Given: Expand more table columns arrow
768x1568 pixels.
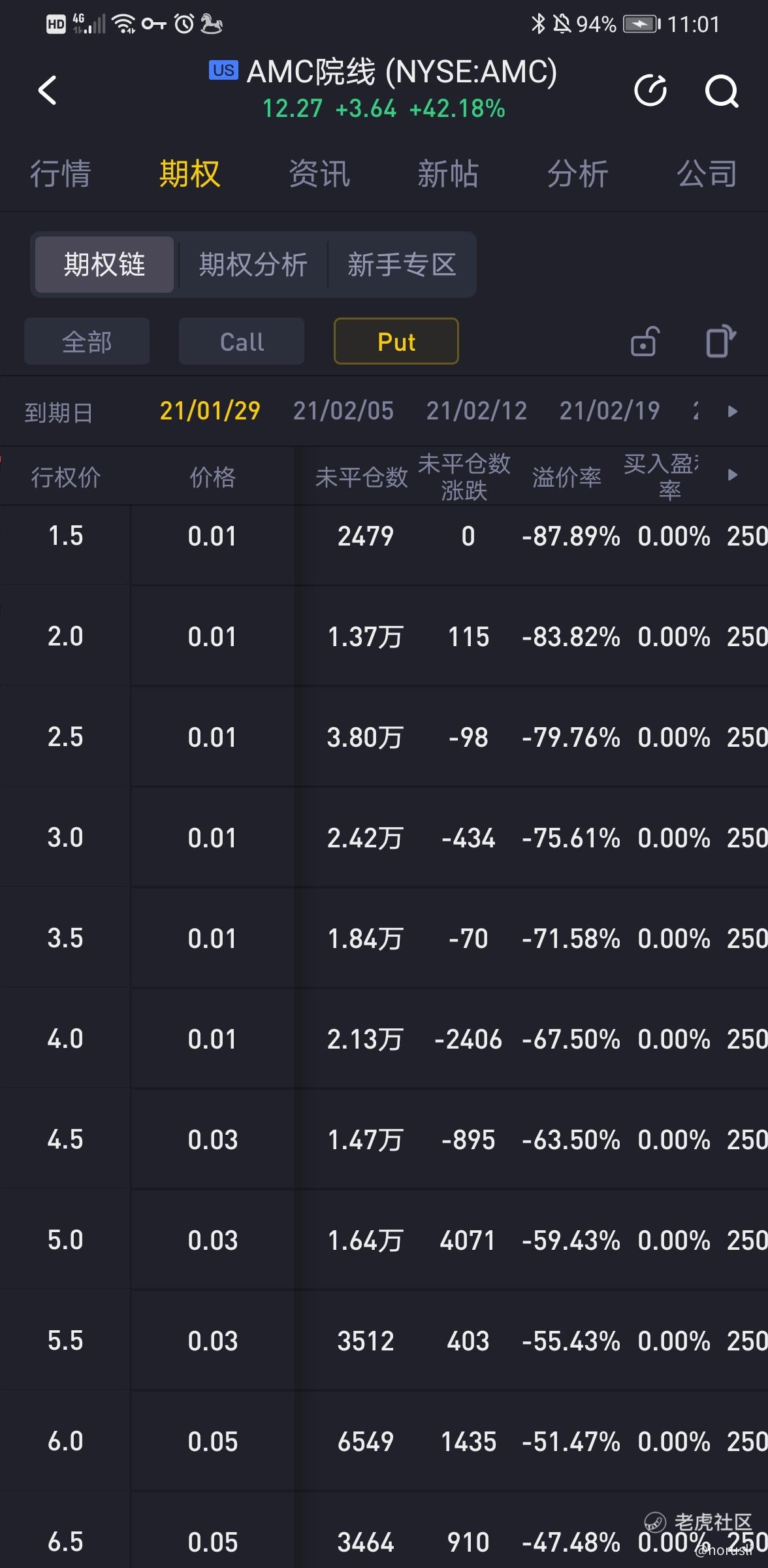Looking at the screenshot, I should pos(733,475).
